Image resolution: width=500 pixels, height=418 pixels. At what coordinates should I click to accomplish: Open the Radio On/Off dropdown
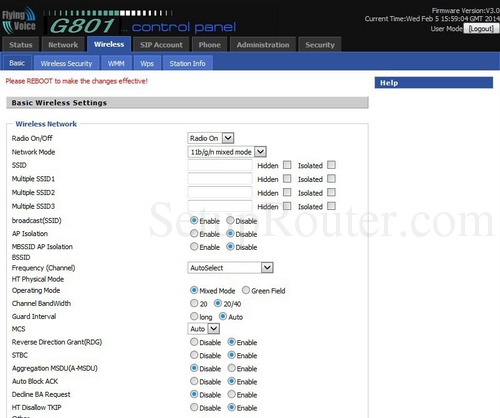(x=211, y=138)
